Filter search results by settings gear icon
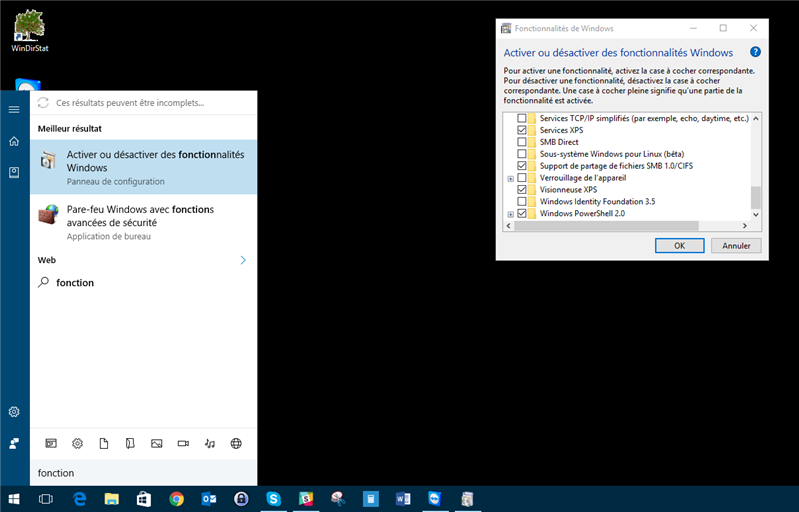The width and height of the screenshot is (799, 512). tap(77, 443)
